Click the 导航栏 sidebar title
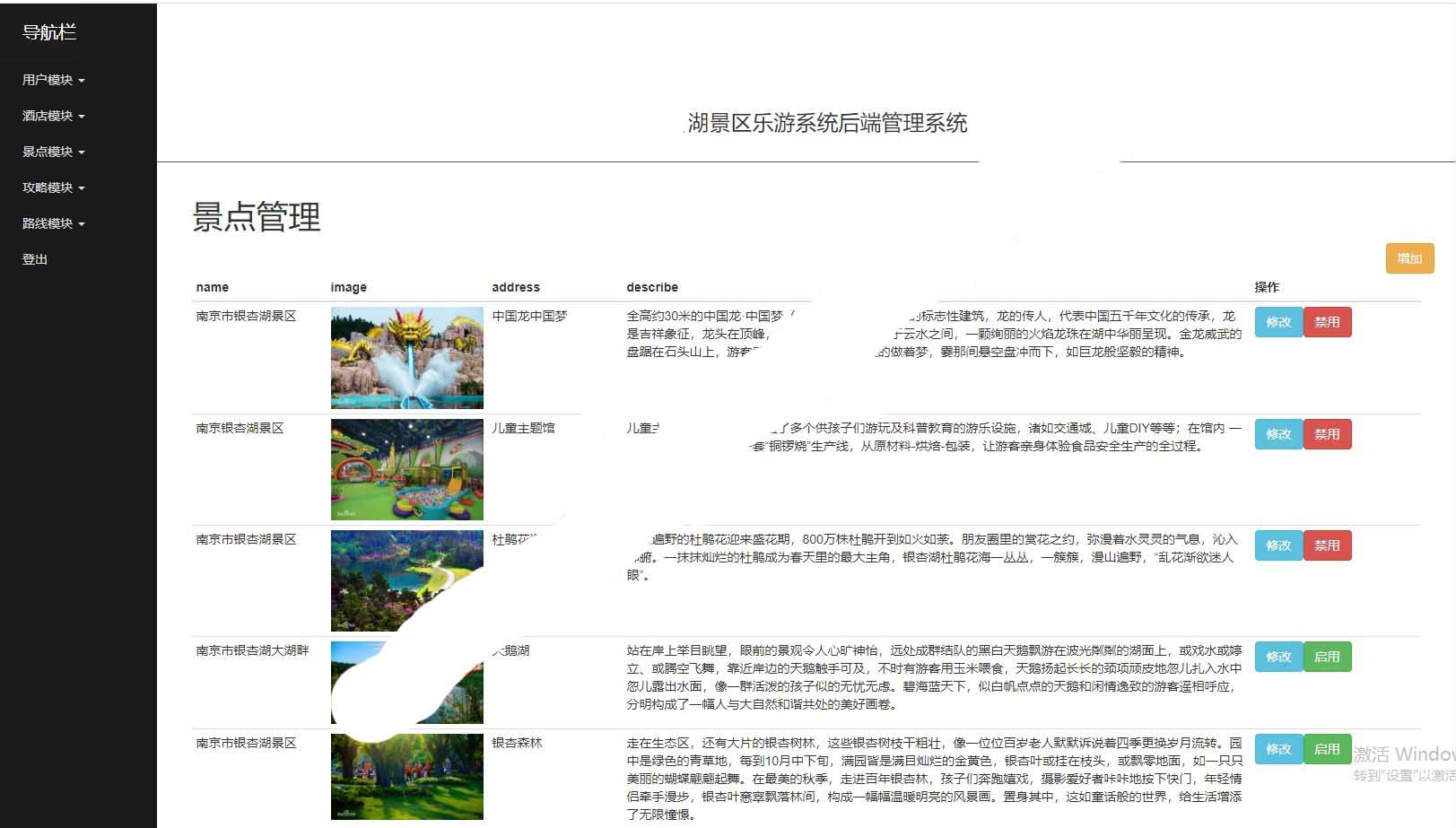Image resolution: width=1456 pixels, height=828 pixels. click(49, 32)
